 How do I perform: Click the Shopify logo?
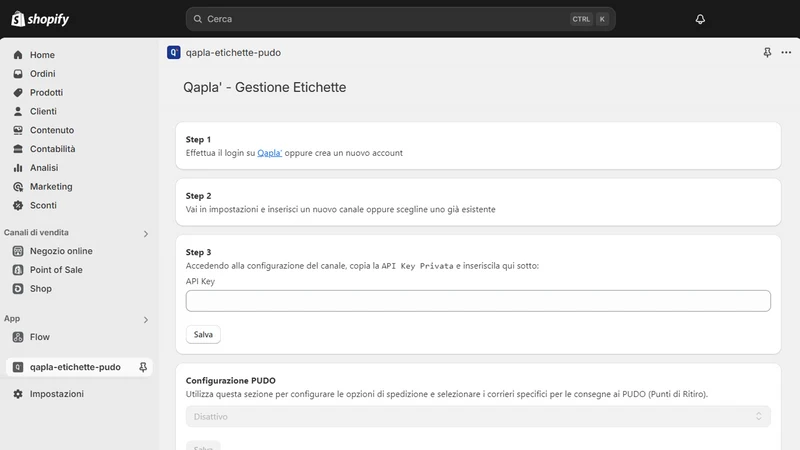(40, 19)
